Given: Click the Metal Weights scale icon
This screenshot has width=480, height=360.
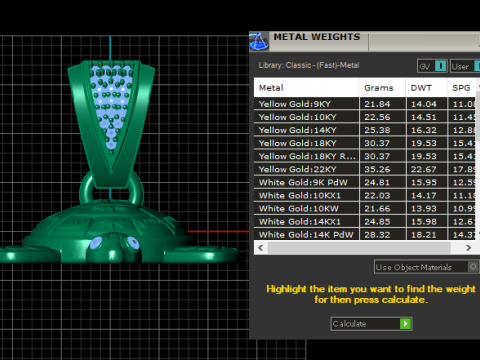Looking at the screenshot, I should (x=259, y=41).
